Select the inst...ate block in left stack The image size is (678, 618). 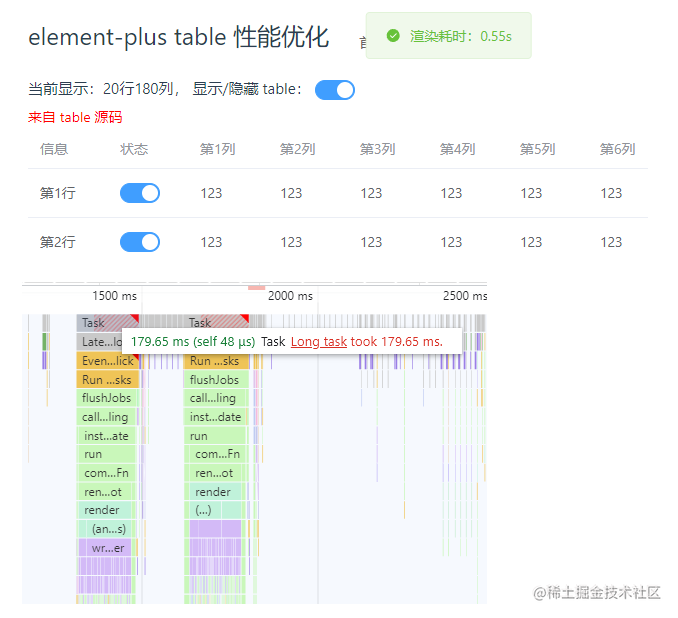coord(106,436)
